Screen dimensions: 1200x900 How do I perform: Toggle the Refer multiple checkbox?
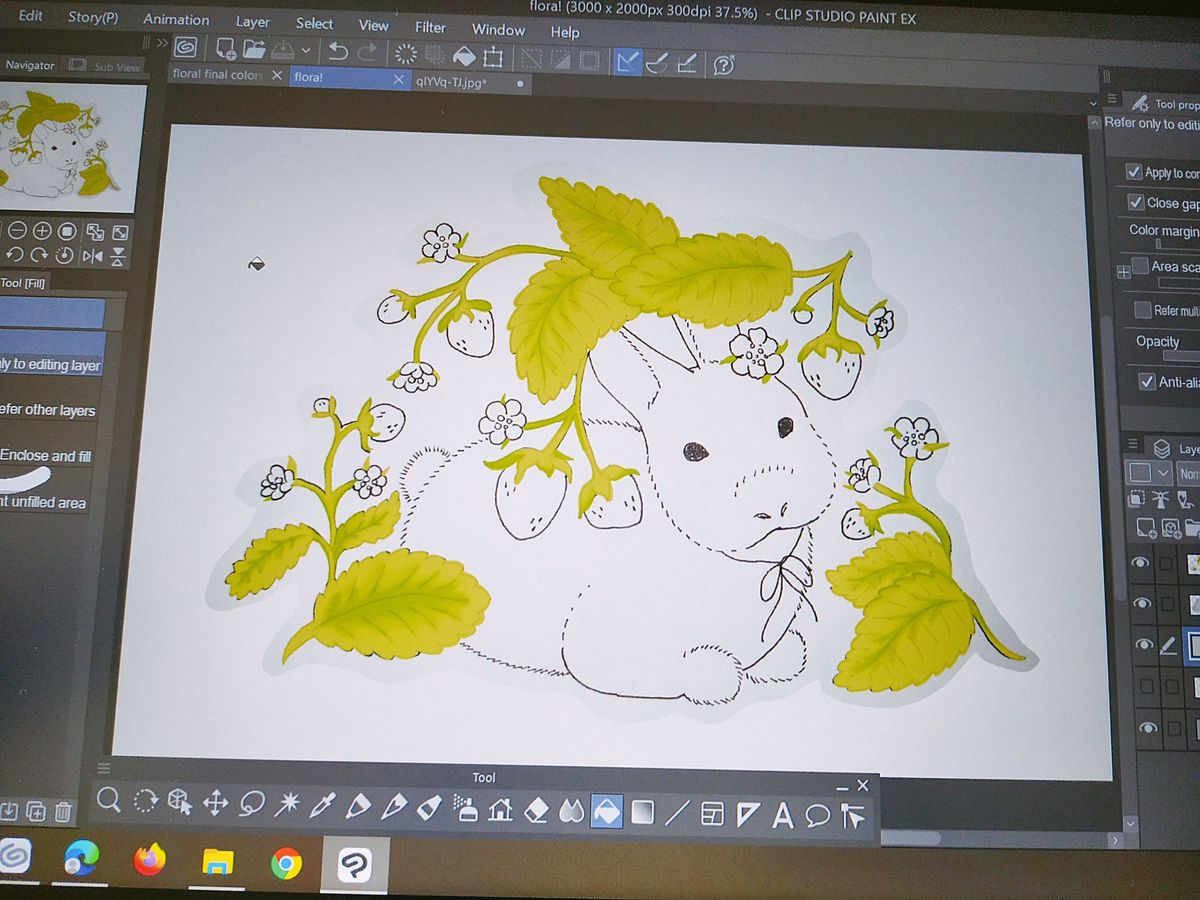pyautogui.click(x=1143, y=310)
